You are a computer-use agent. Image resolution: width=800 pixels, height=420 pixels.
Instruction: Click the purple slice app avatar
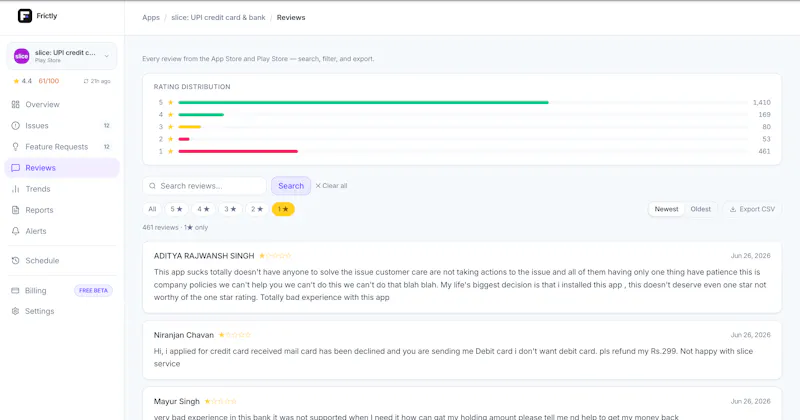pyautogui.click(x=21, y=56)
